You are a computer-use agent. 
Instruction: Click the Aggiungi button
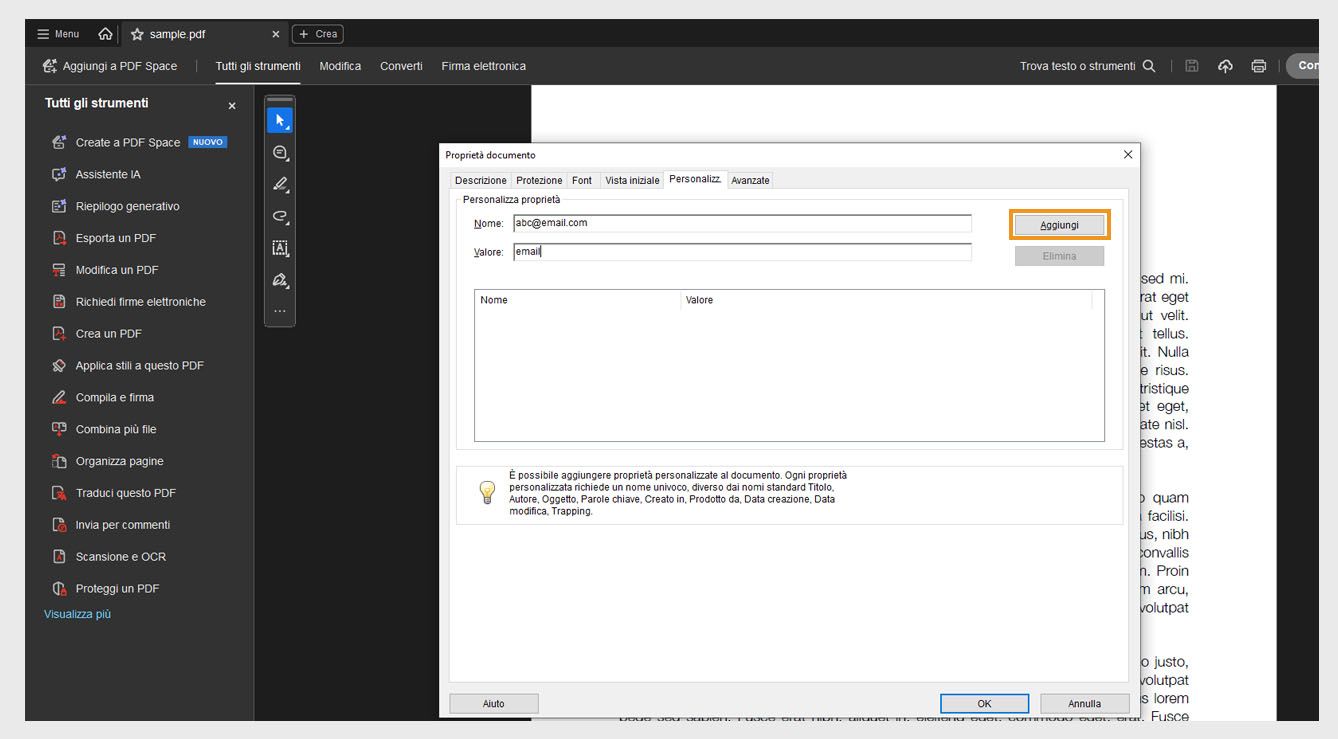[x=1059, y=225]
